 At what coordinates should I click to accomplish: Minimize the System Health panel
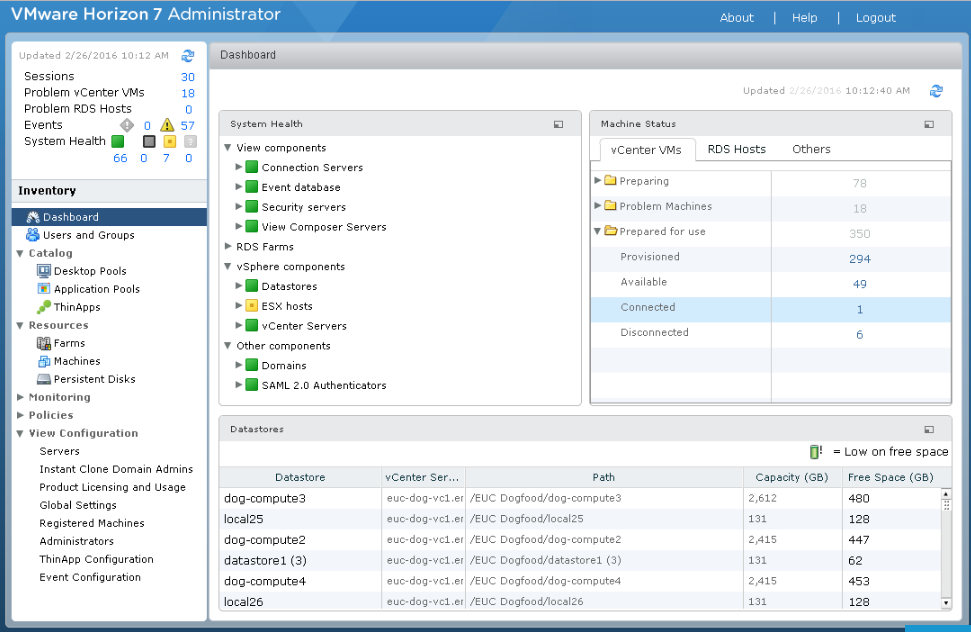point(558,124)
